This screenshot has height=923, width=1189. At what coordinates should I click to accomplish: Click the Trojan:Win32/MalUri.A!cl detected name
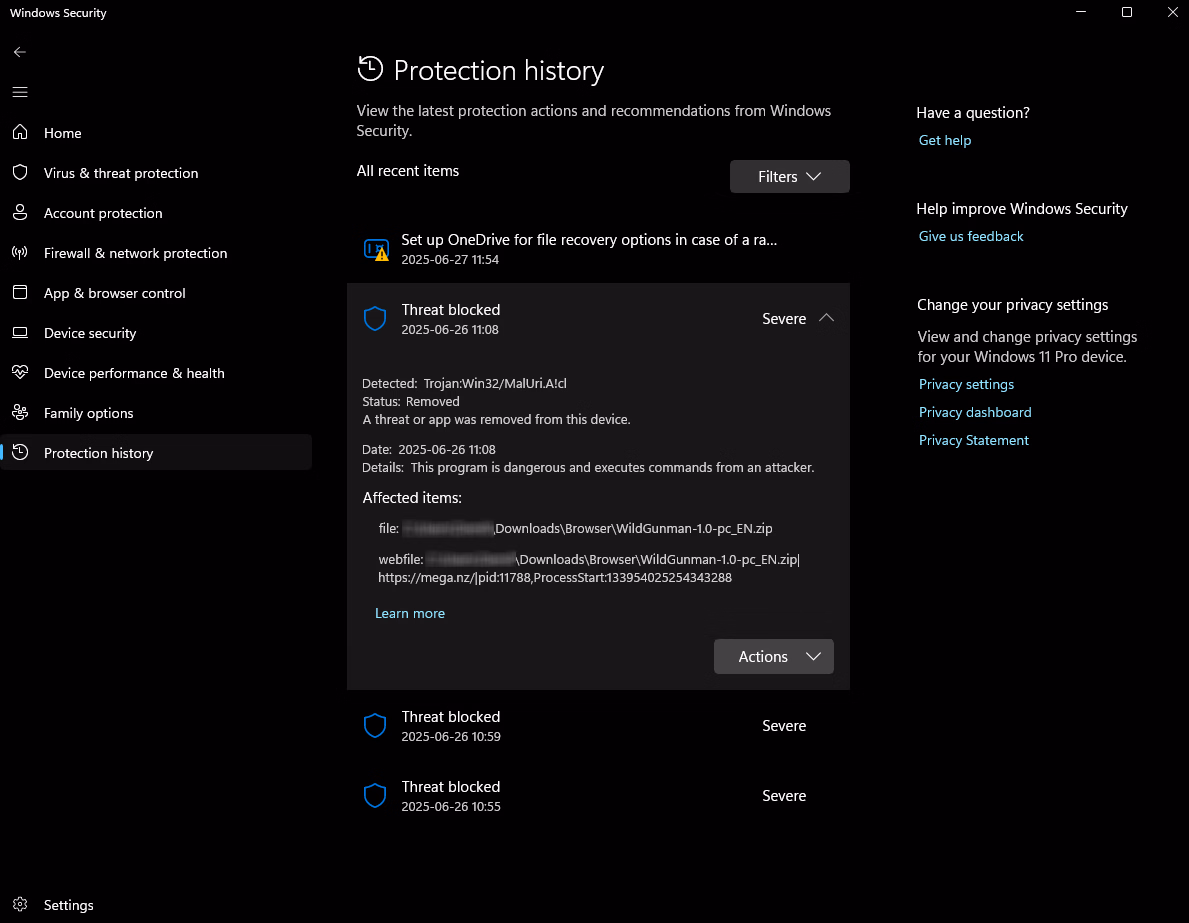tap(495, 384)
